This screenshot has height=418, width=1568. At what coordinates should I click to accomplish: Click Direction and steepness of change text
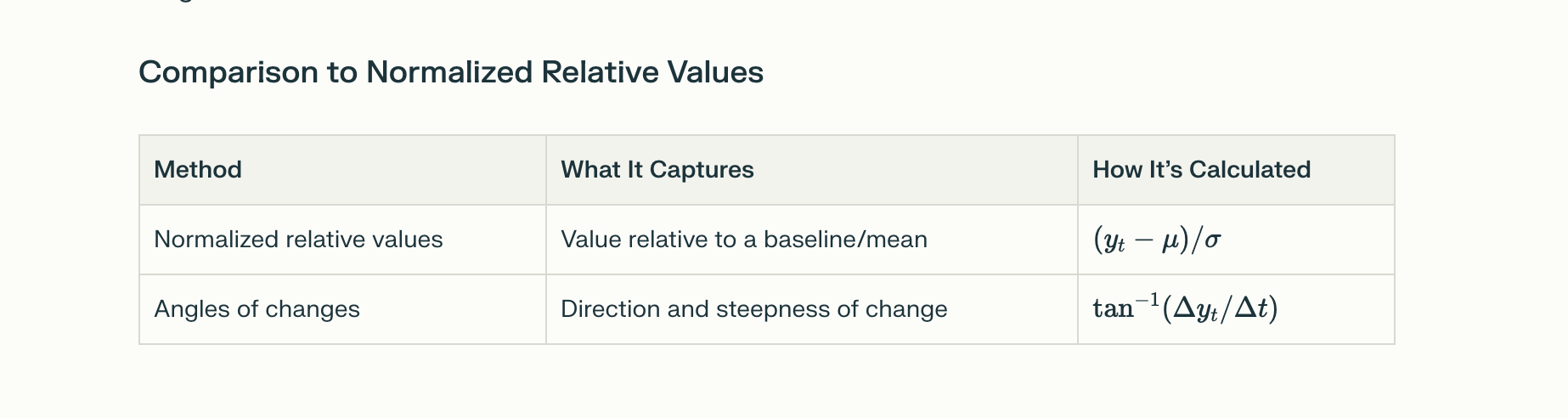(x=754, y=309)
